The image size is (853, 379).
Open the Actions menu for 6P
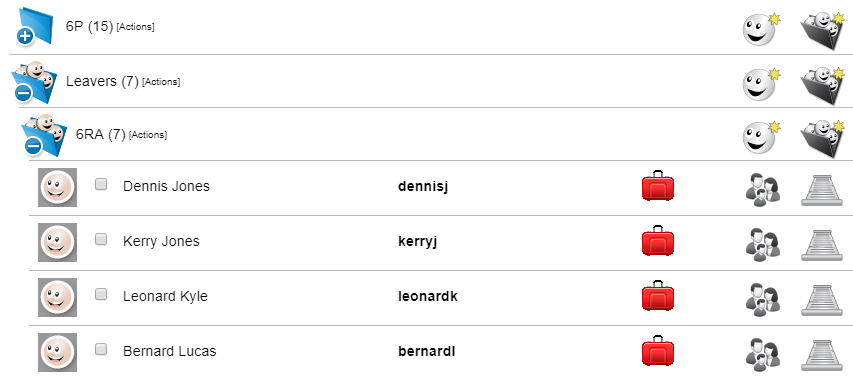[135, 27]
